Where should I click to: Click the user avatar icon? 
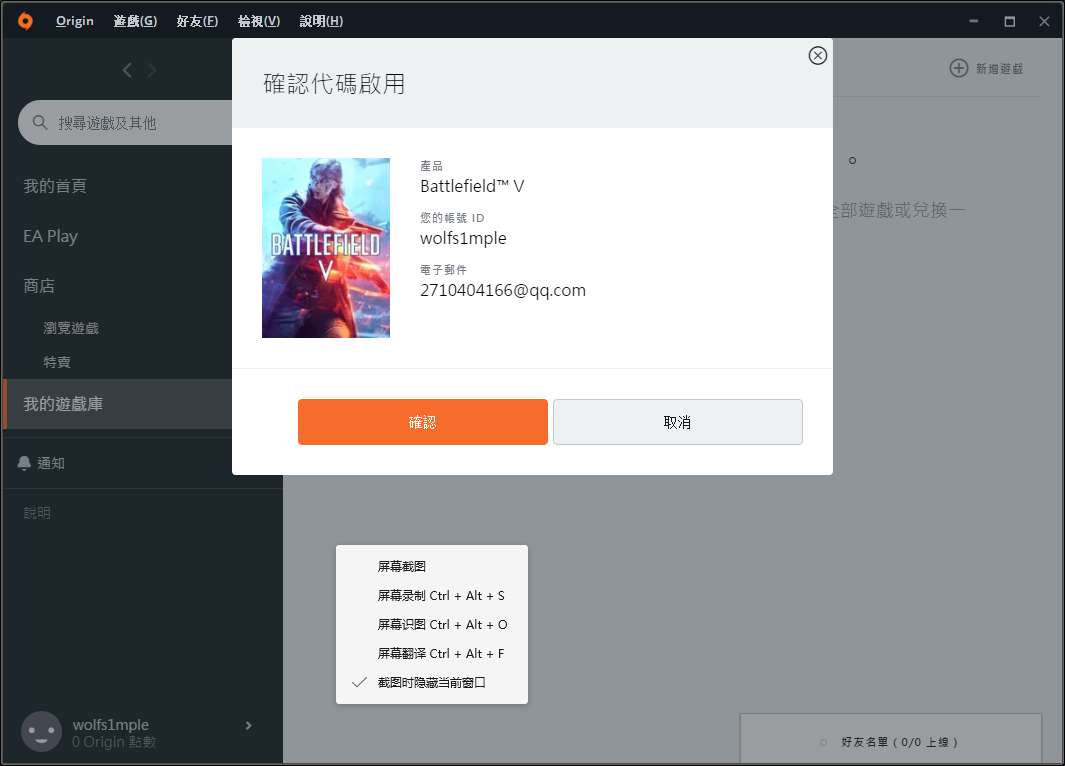41,732
